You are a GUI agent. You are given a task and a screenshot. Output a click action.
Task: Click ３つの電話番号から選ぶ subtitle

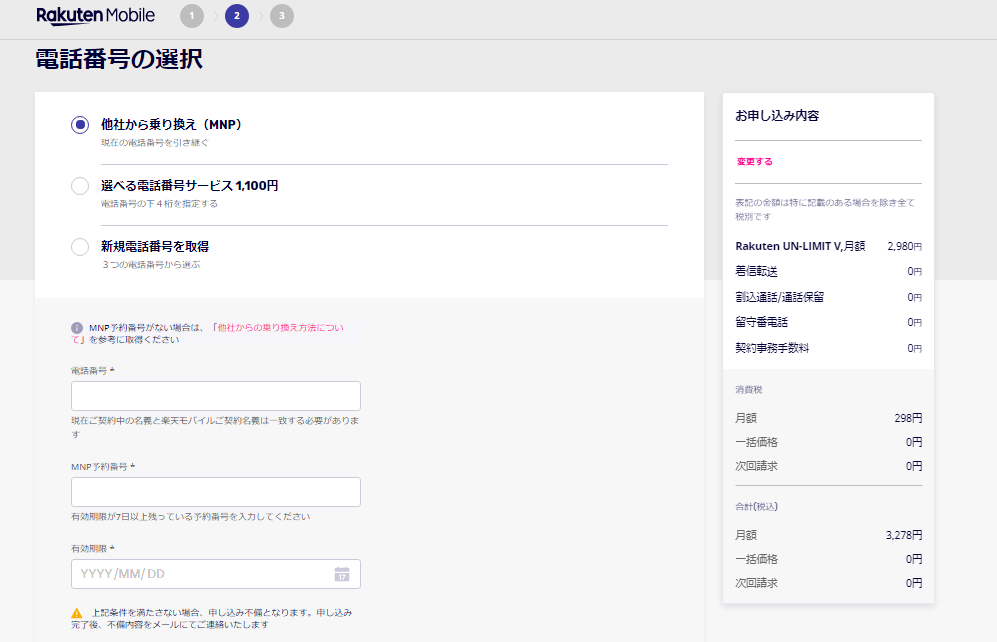(151, 264)
